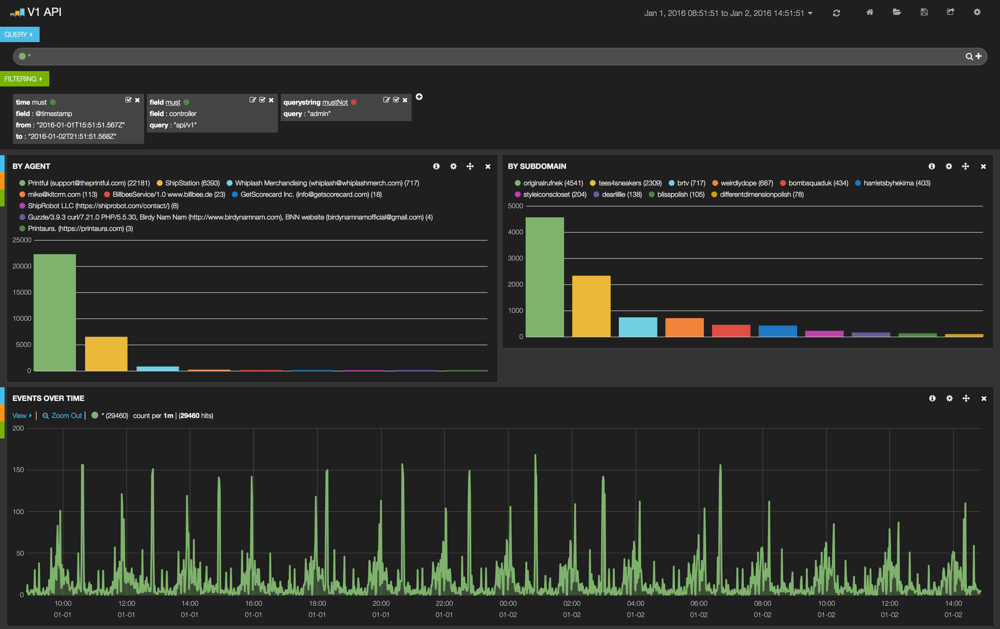Change the 'must' mode on field filter

[x=173, y=103]
